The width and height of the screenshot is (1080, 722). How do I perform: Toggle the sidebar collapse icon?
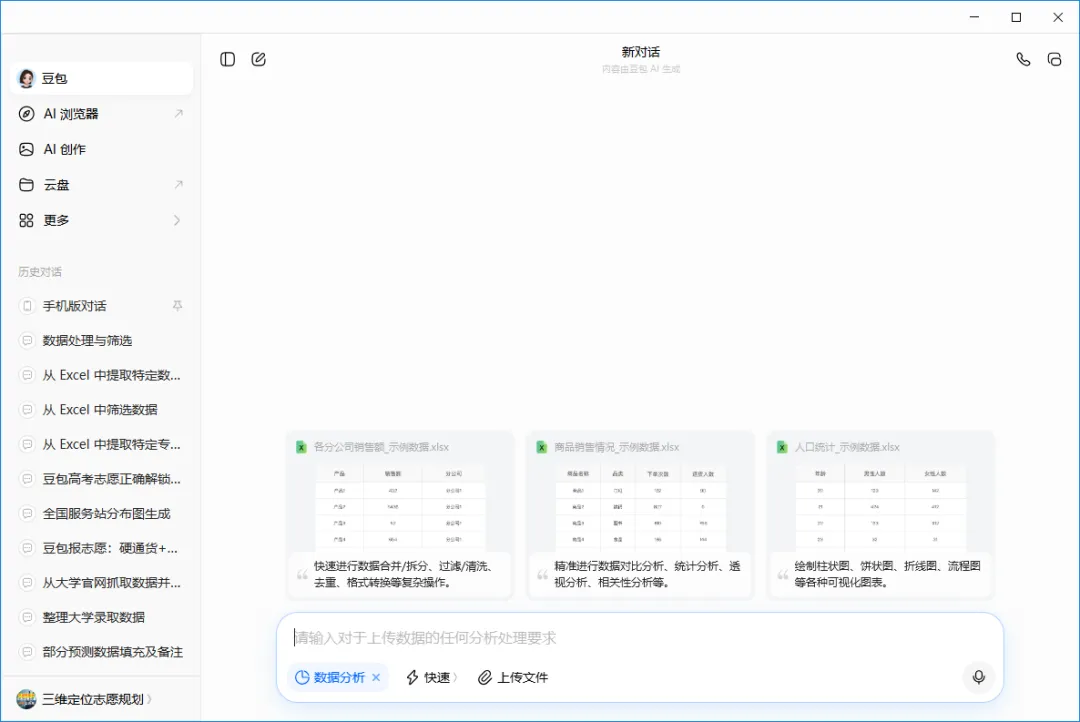coord(227,59)
